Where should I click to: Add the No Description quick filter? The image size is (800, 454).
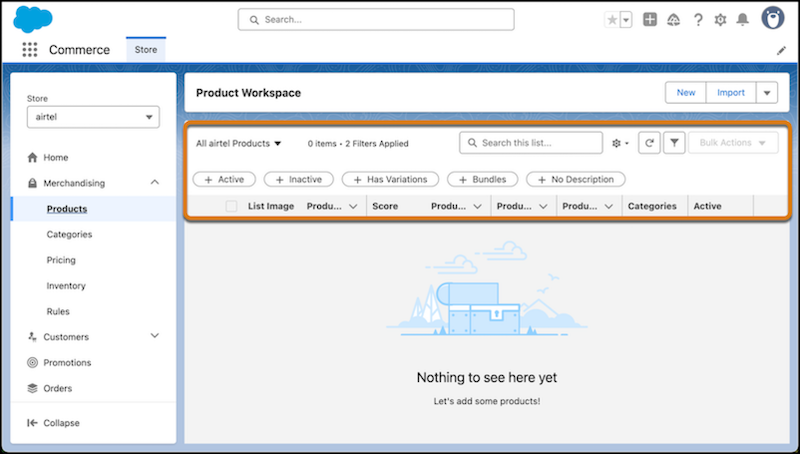[x=576, y=180]
